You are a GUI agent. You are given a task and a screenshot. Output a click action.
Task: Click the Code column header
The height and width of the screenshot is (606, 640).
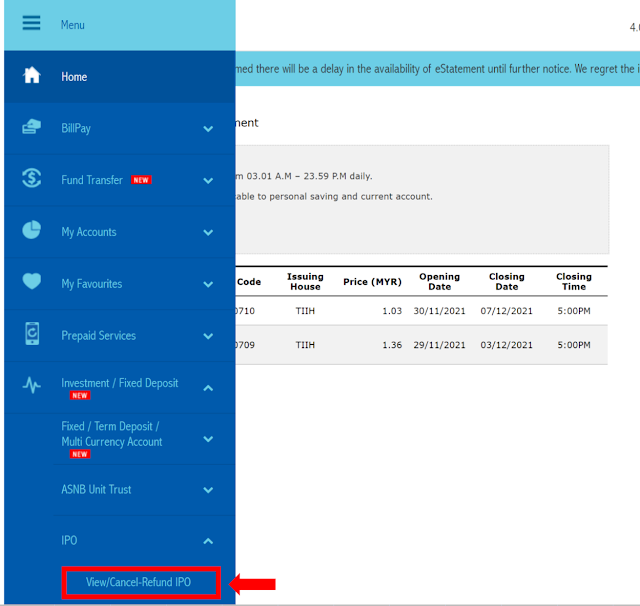pyautogui.click(x=249, y=282)
